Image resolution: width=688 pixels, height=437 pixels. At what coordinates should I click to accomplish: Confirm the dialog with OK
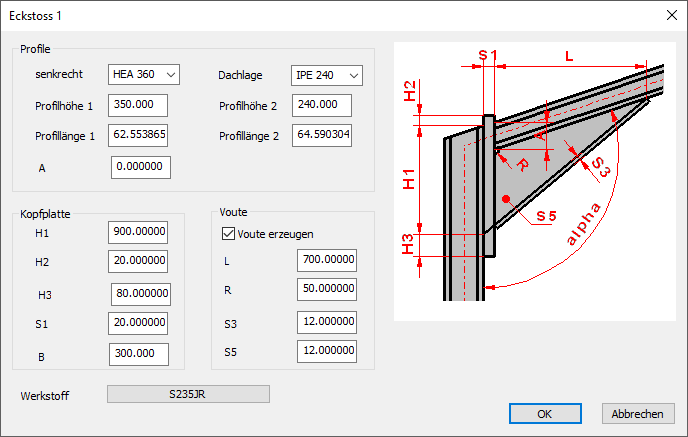[x=545, y=414]
